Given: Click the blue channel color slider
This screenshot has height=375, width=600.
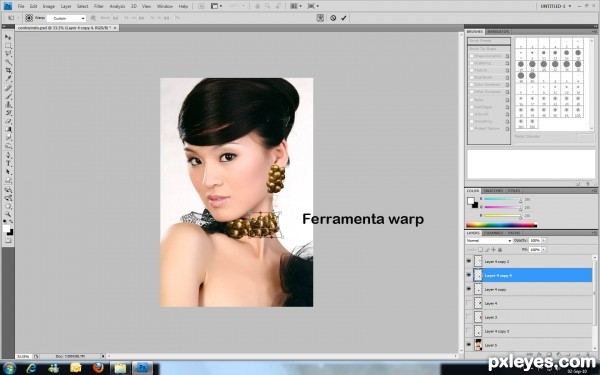Looking at the screenshot, I should coord(502,215).
